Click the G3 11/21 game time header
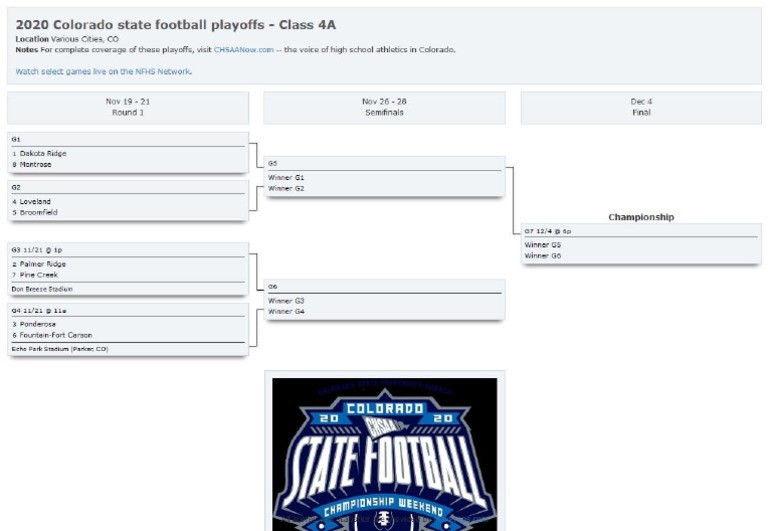 (37, 249)
